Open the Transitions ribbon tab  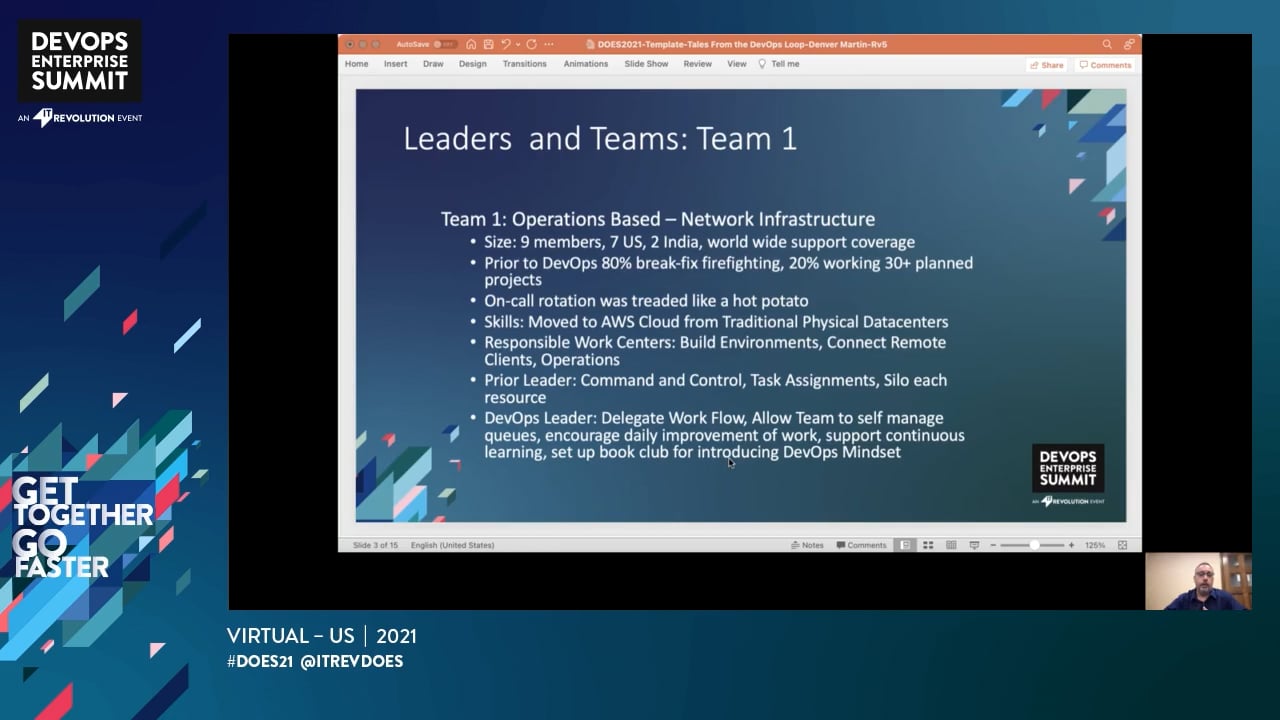[525, 64]
